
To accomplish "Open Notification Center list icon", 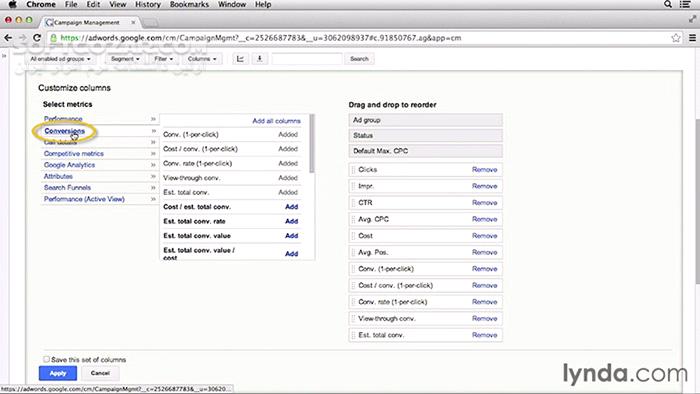I will click(685, 4).
